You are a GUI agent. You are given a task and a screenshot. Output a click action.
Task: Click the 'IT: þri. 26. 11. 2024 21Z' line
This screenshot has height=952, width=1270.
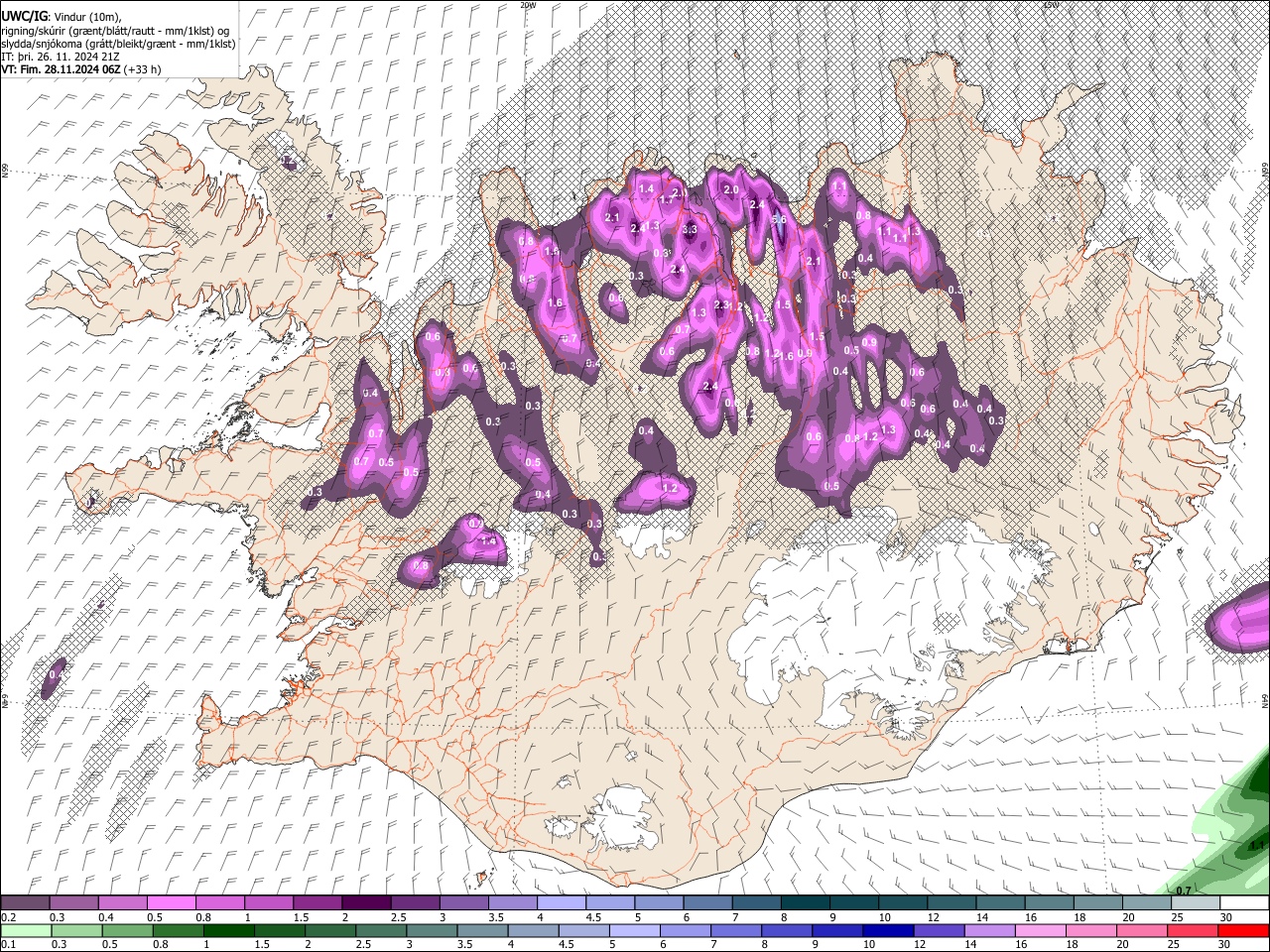point(60,57)
